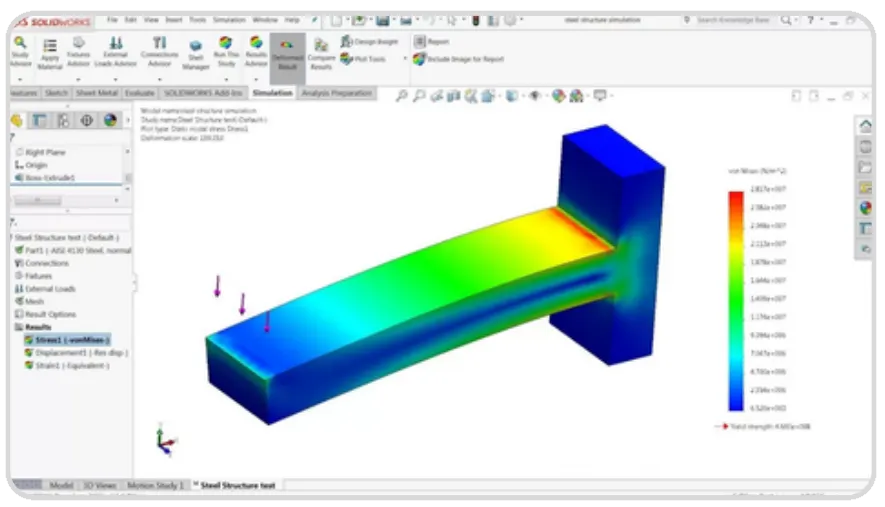Click Include Image for Report
The width and height of the screenshot is (885, 507).
pos(458,59)
